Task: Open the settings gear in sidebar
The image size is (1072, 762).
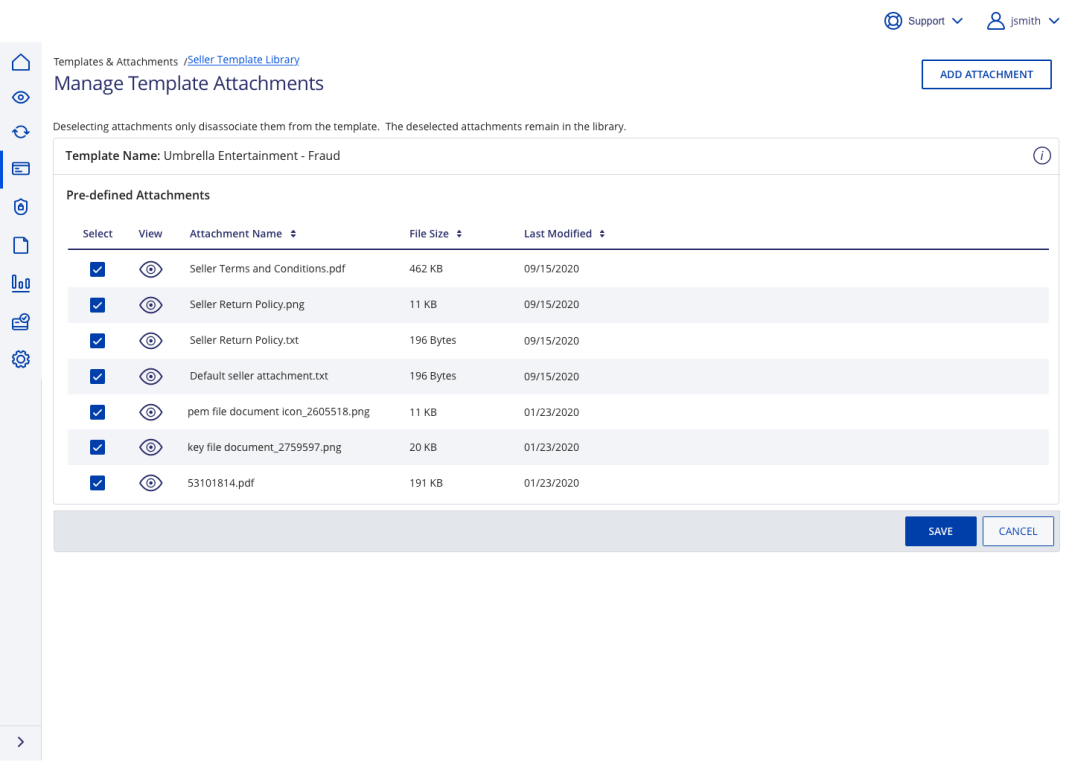Action: pyautogui.click(x=20, y=359)
